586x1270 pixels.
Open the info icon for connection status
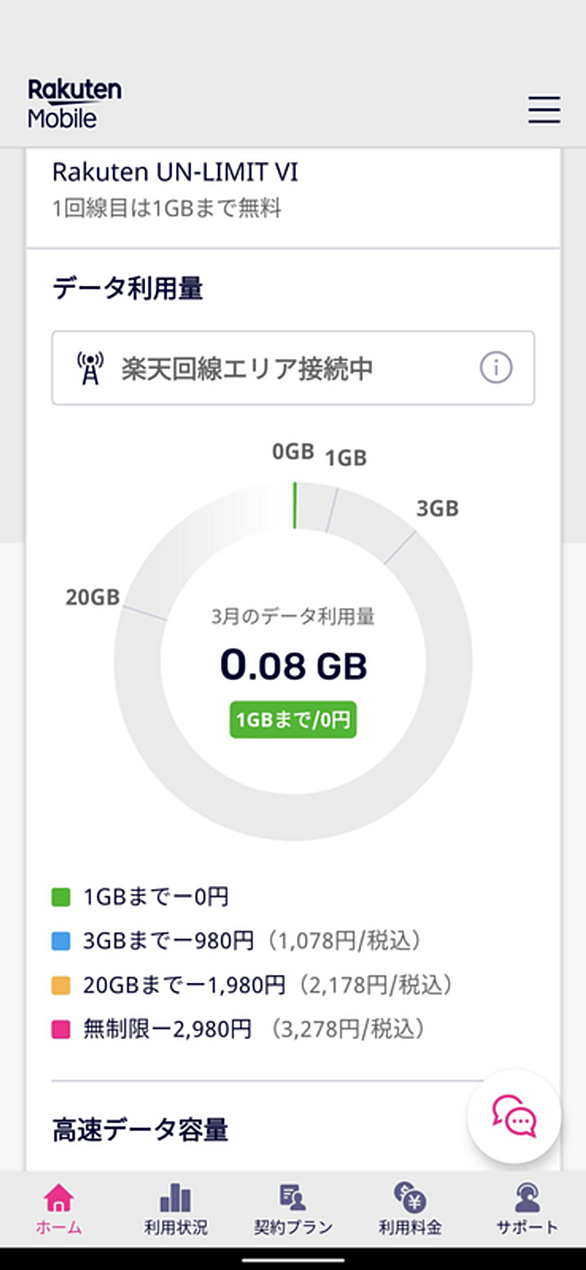pyautogui.click(x=496, y=368)
